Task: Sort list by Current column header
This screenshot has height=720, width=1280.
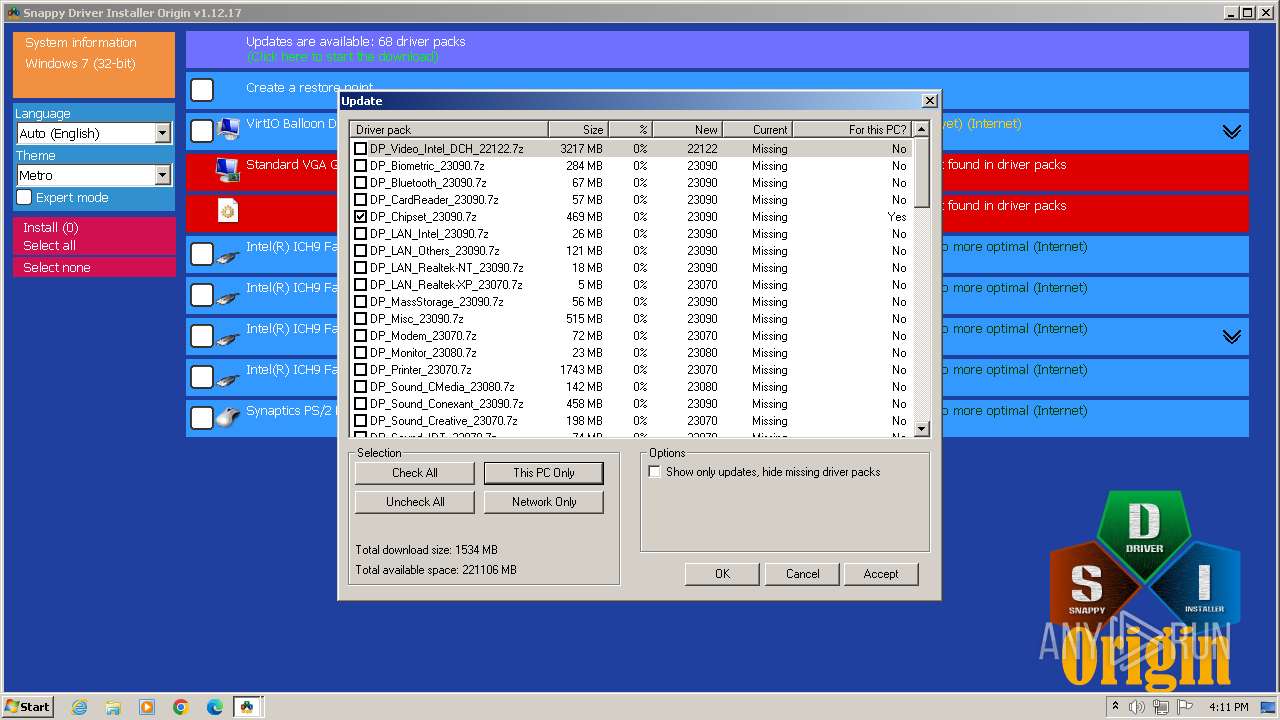Action: coord(758,129)
